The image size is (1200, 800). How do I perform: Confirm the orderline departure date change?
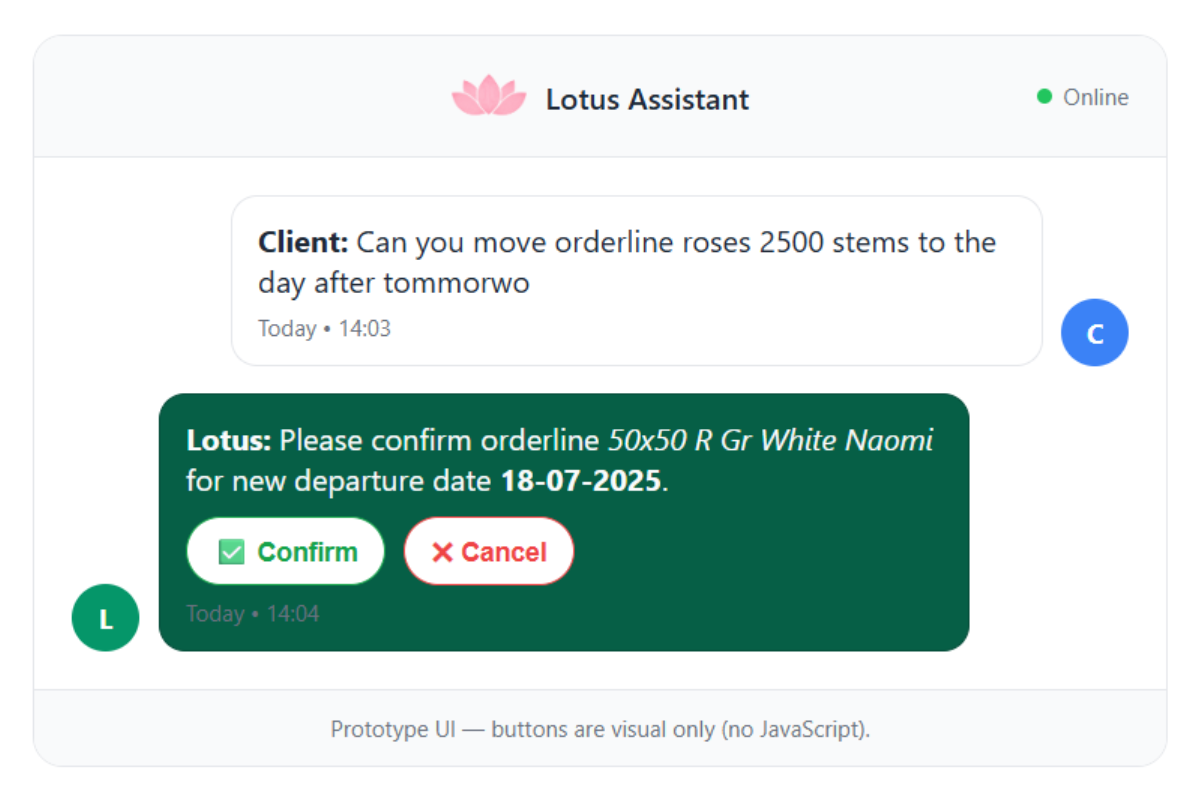tap(285, 550)
